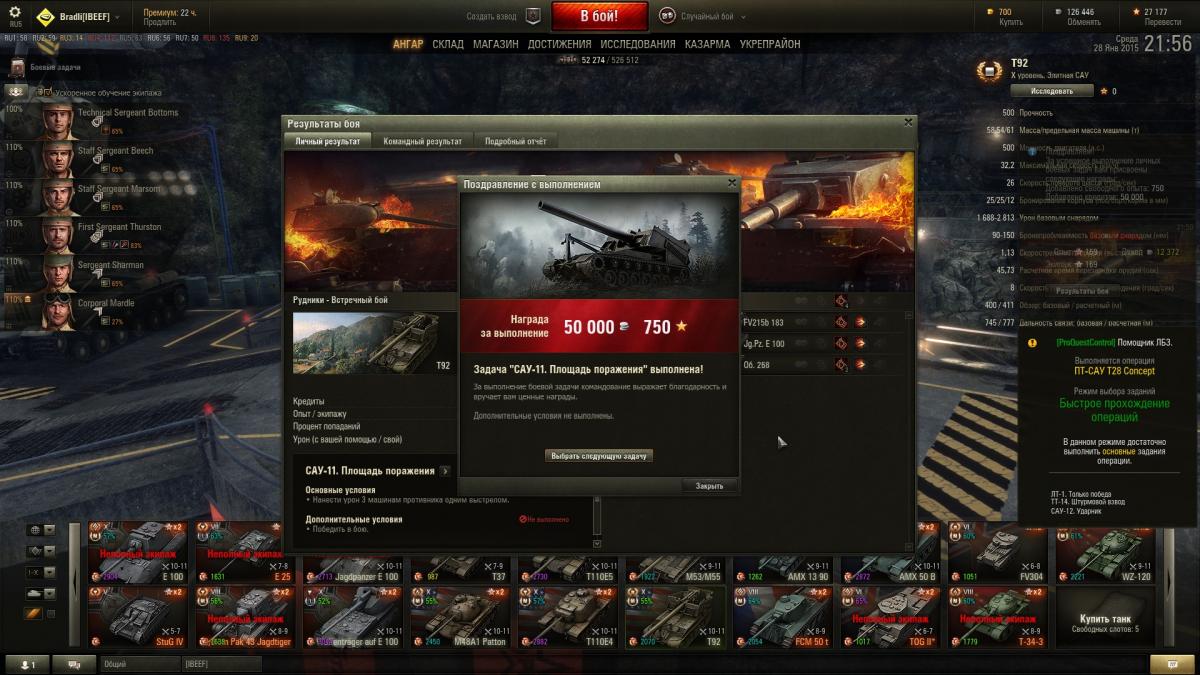The width and height of the screenshot is (1200, 675).
Task: Expand the Bradli[IBEEF] account dropdown
Action: pos(117,17)
